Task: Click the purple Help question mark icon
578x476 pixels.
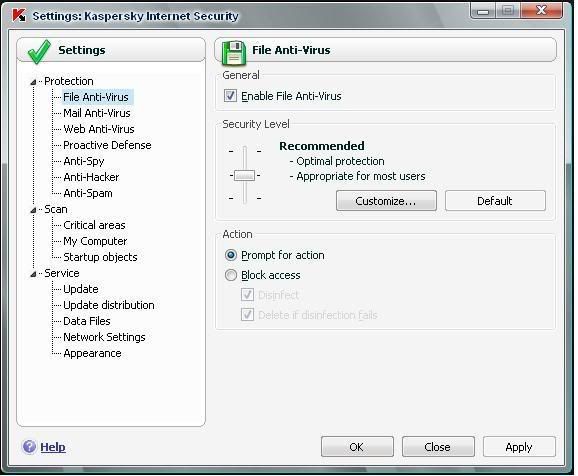Action: coord(29,447)
